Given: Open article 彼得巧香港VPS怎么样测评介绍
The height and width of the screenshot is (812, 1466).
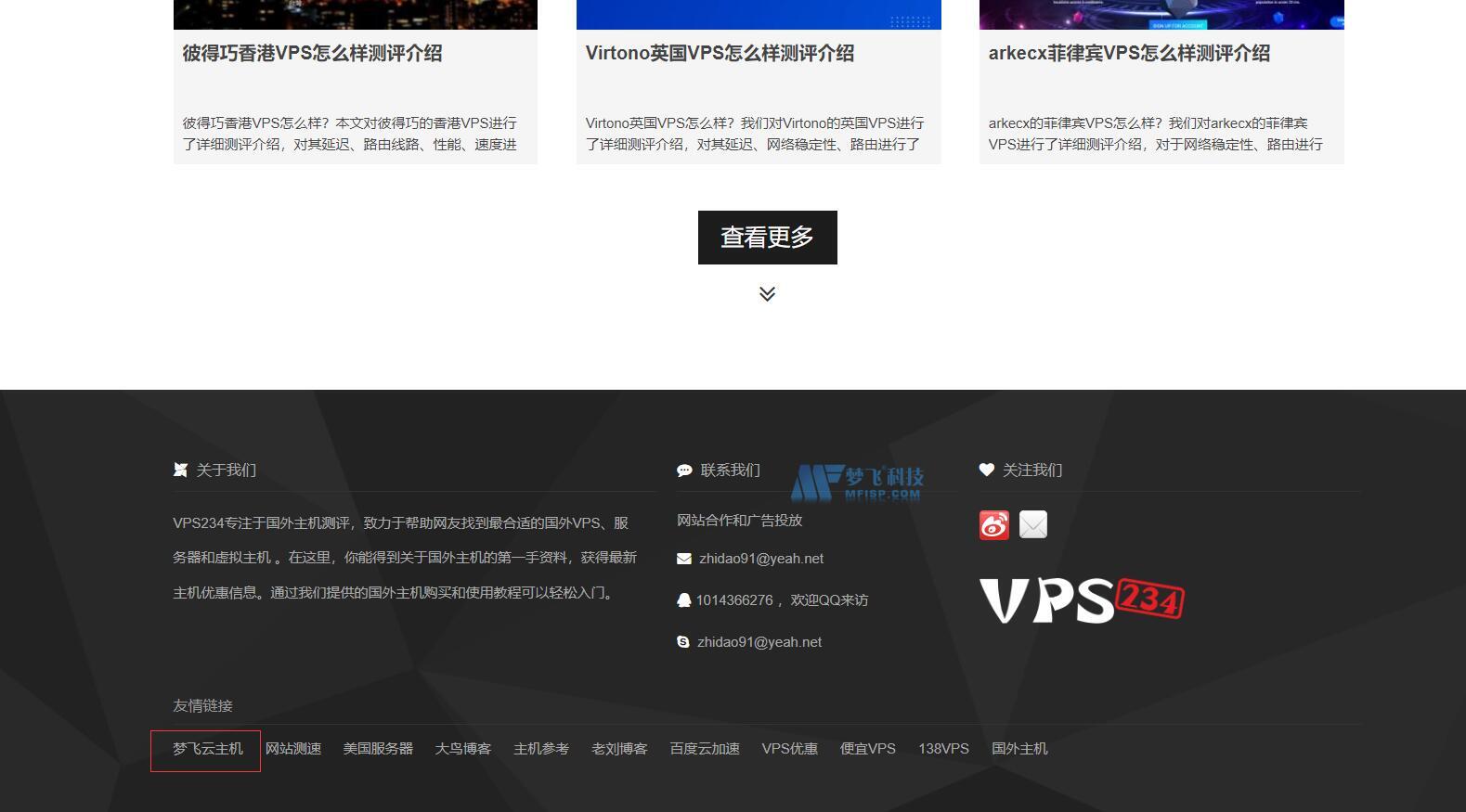Looking at the screenshot, I should click(x=312, y=54).
